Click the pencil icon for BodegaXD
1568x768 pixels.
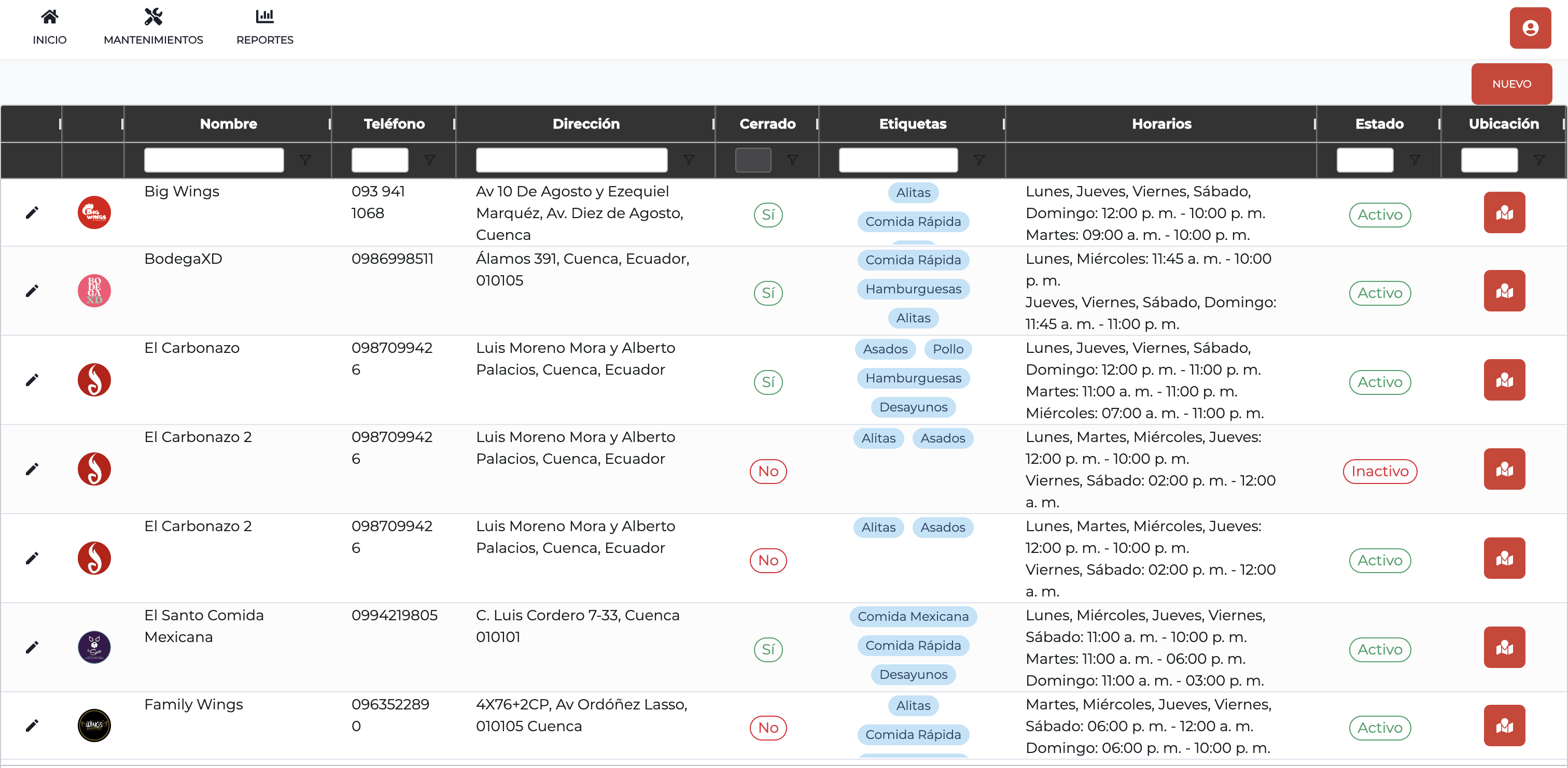[32, 291]
